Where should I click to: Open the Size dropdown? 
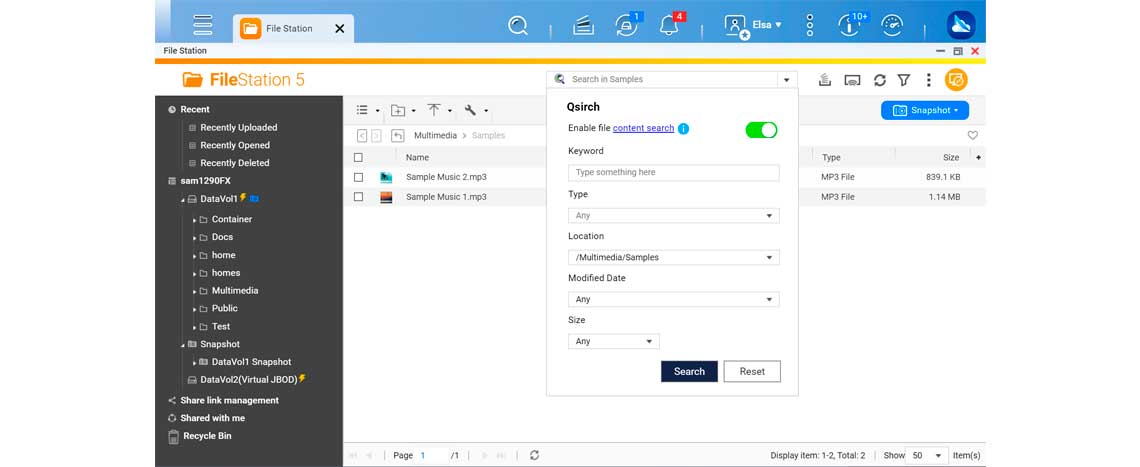point(613,341)
